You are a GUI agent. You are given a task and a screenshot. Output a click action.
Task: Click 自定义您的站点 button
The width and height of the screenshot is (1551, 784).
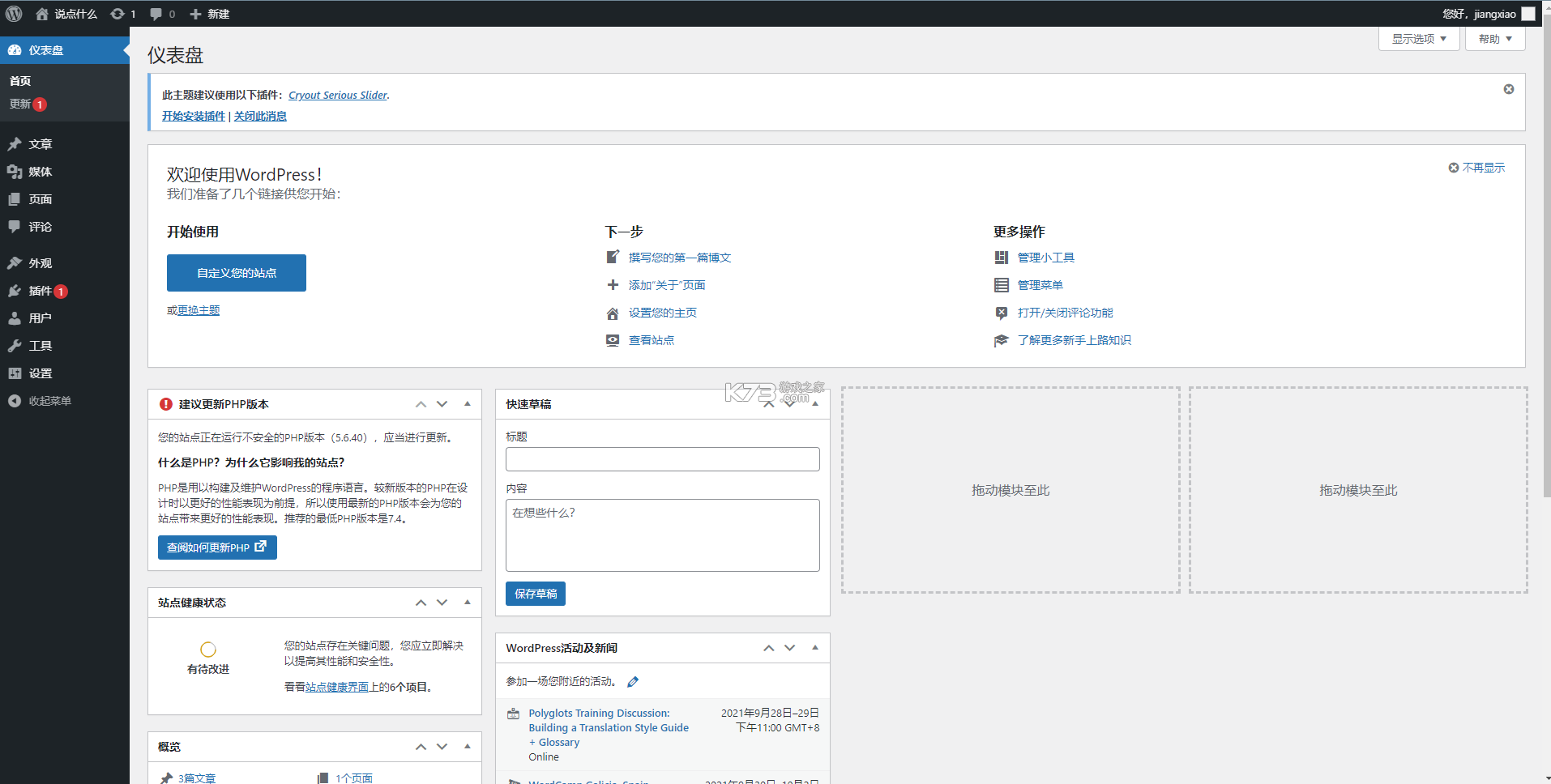(237, 273)
